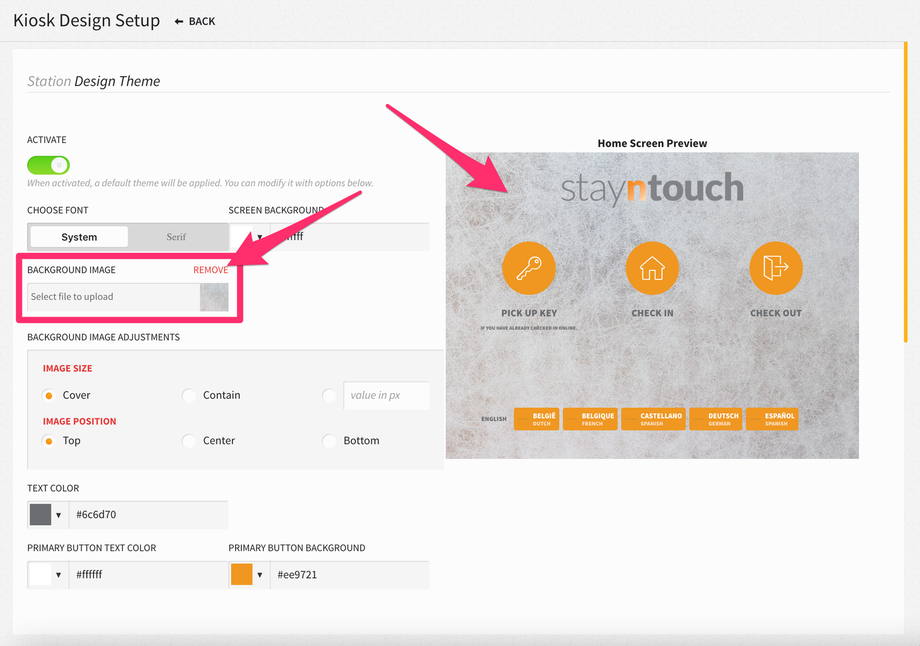Select the Contain image size option
920x646 pixels.
click(189, 395)
